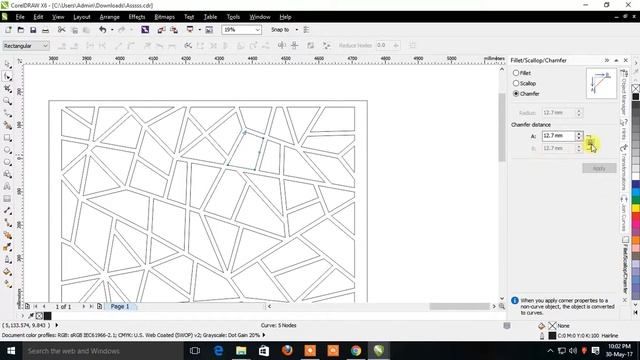Select the Scallop radio button
640x360 pixels.
point(516,83)
